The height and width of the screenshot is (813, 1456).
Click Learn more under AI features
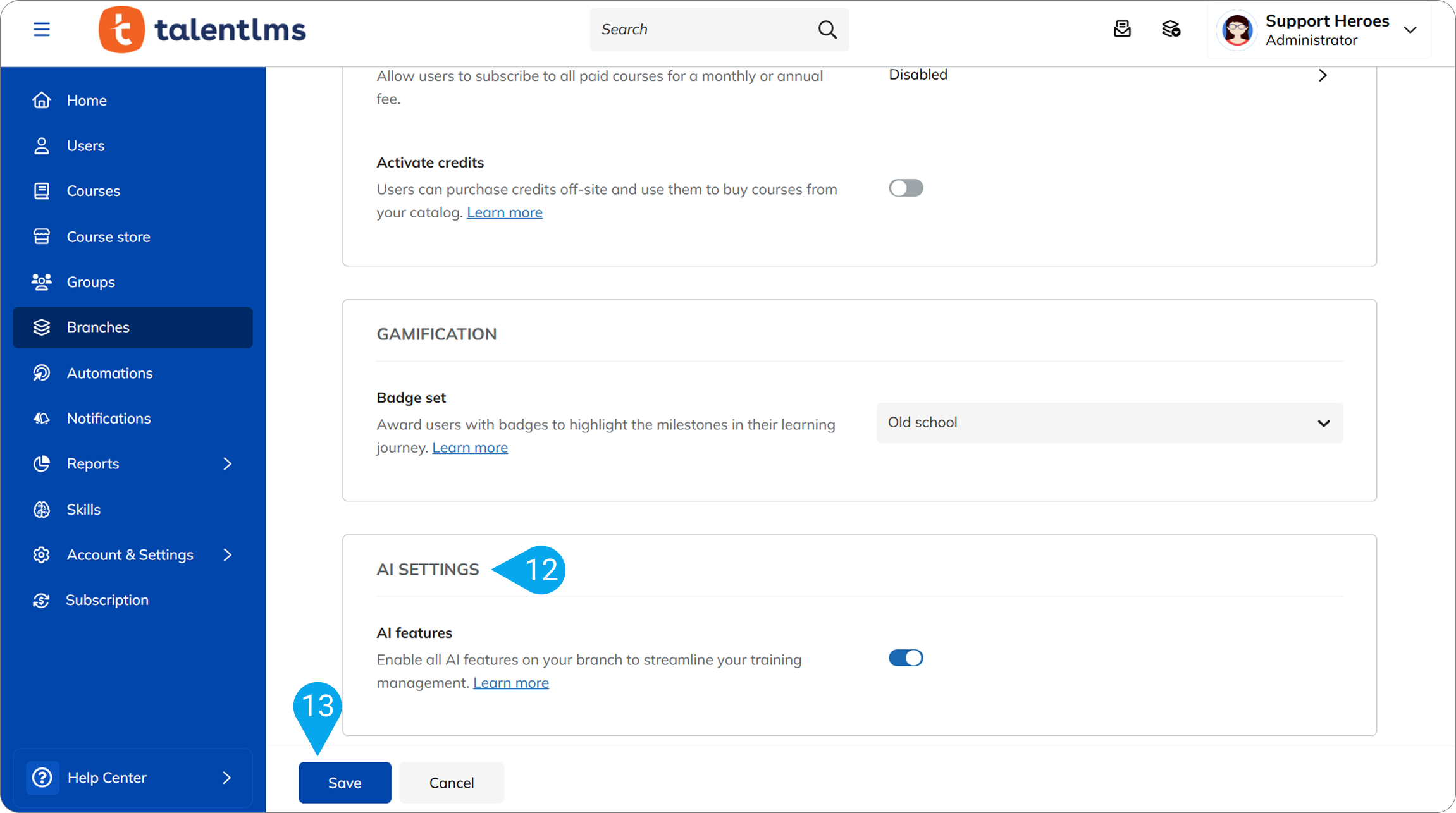(x=510, y=683)
